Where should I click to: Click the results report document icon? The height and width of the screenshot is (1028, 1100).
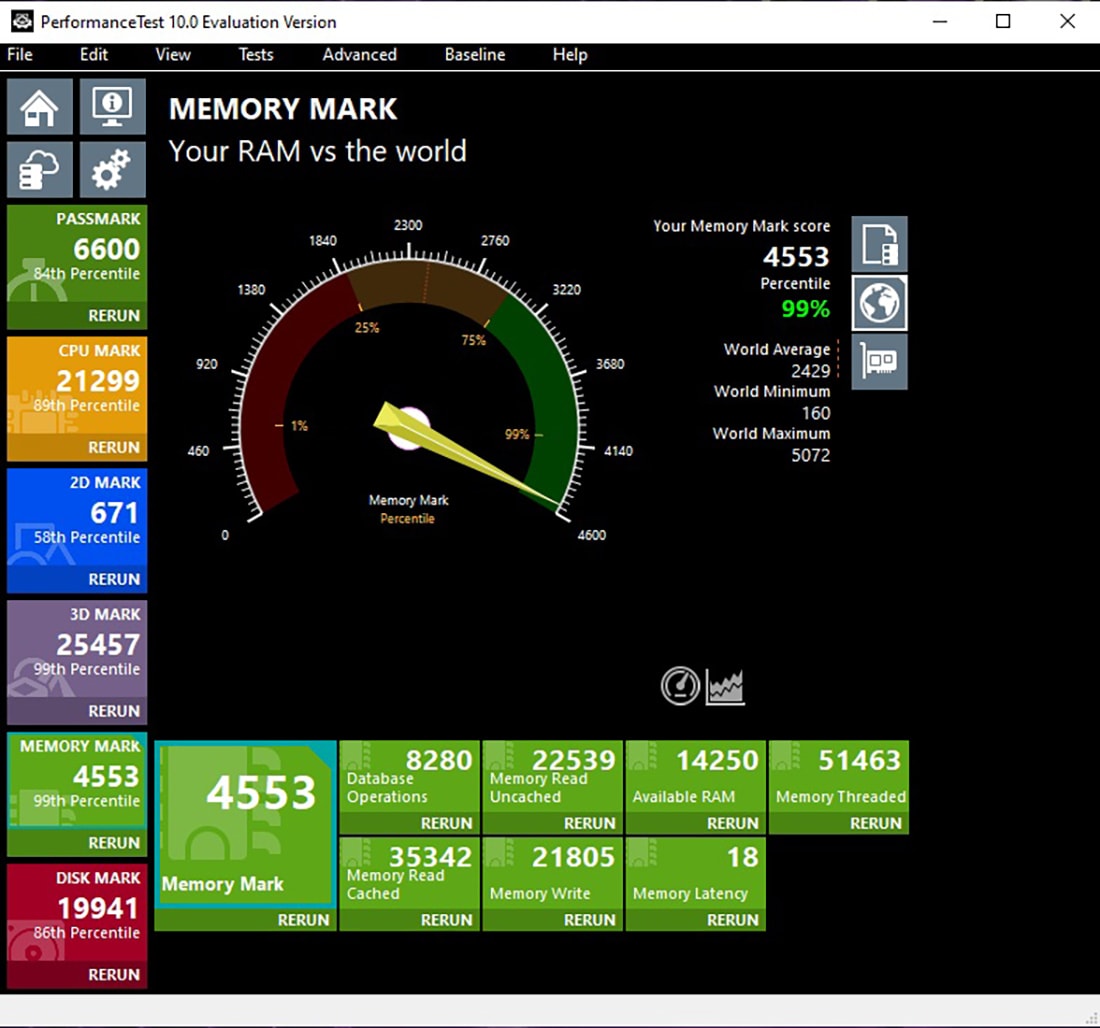pos(880,244)
